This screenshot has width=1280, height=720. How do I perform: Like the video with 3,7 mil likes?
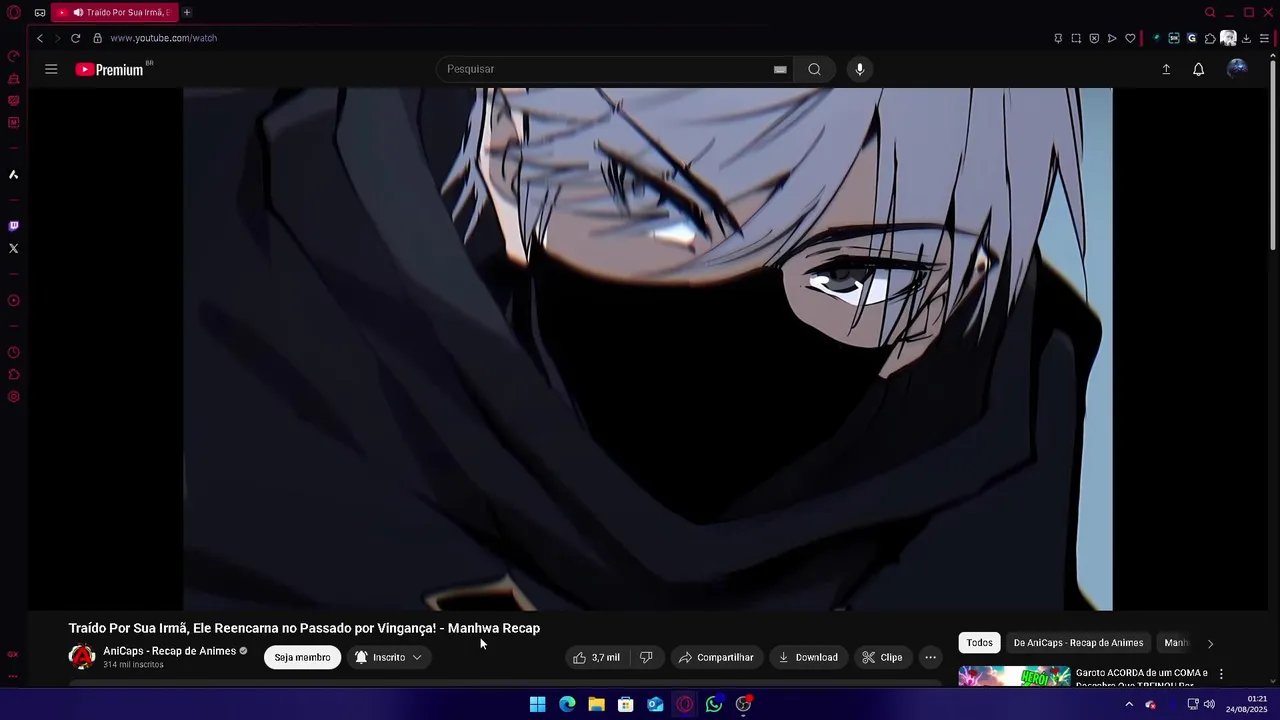point(596,657)
